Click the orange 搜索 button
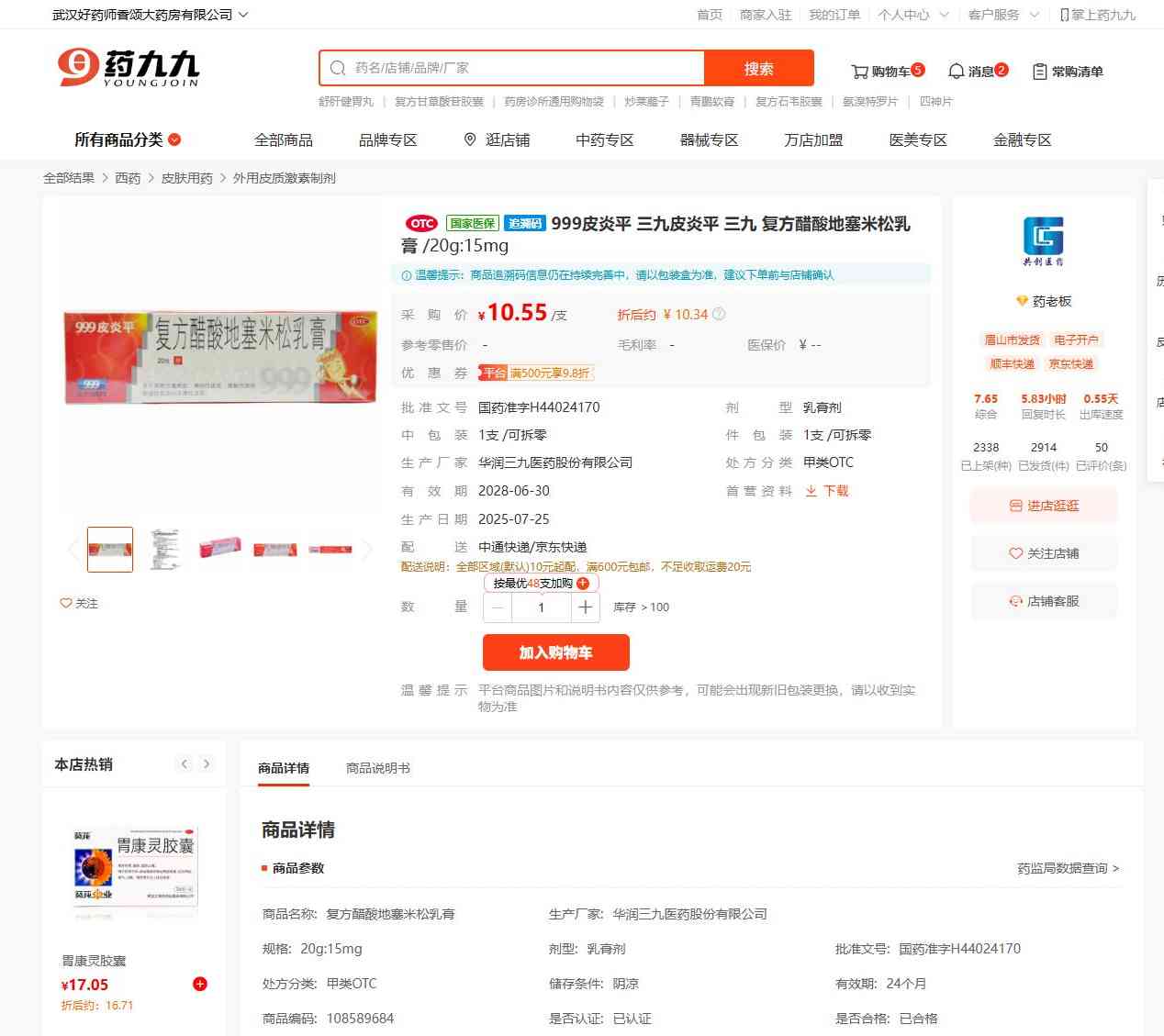 click(x=759, y=68)
